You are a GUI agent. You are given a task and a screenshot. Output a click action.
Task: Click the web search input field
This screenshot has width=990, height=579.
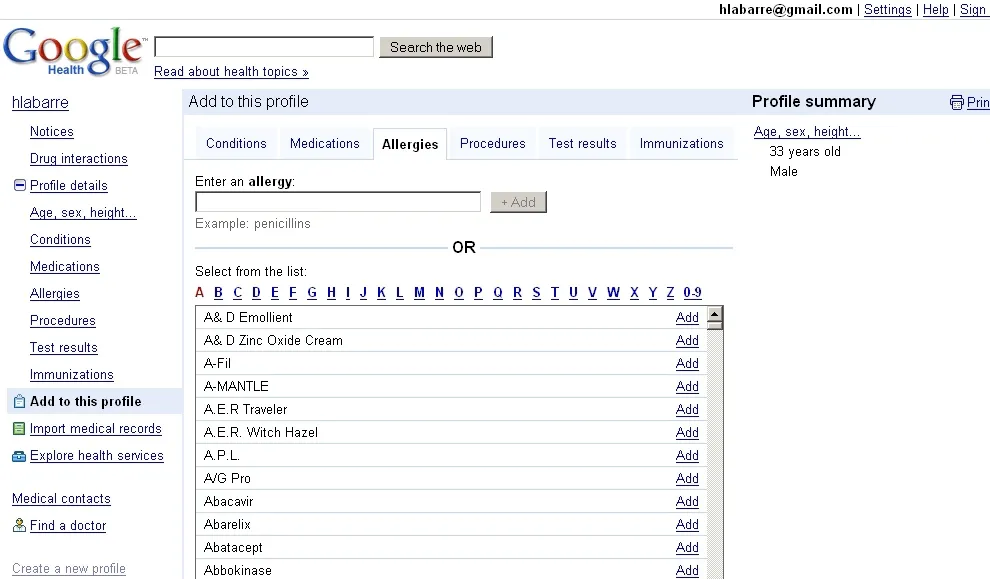click(264, 47)
